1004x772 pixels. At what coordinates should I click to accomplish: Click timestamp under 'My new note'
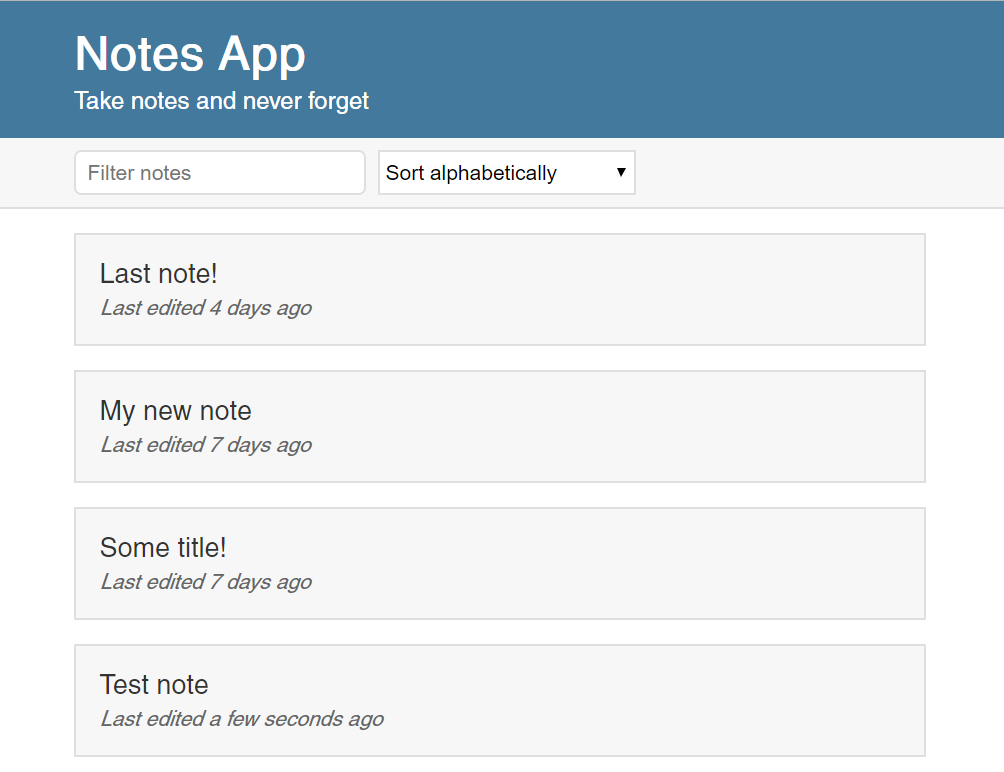click(x=205, y=445)
